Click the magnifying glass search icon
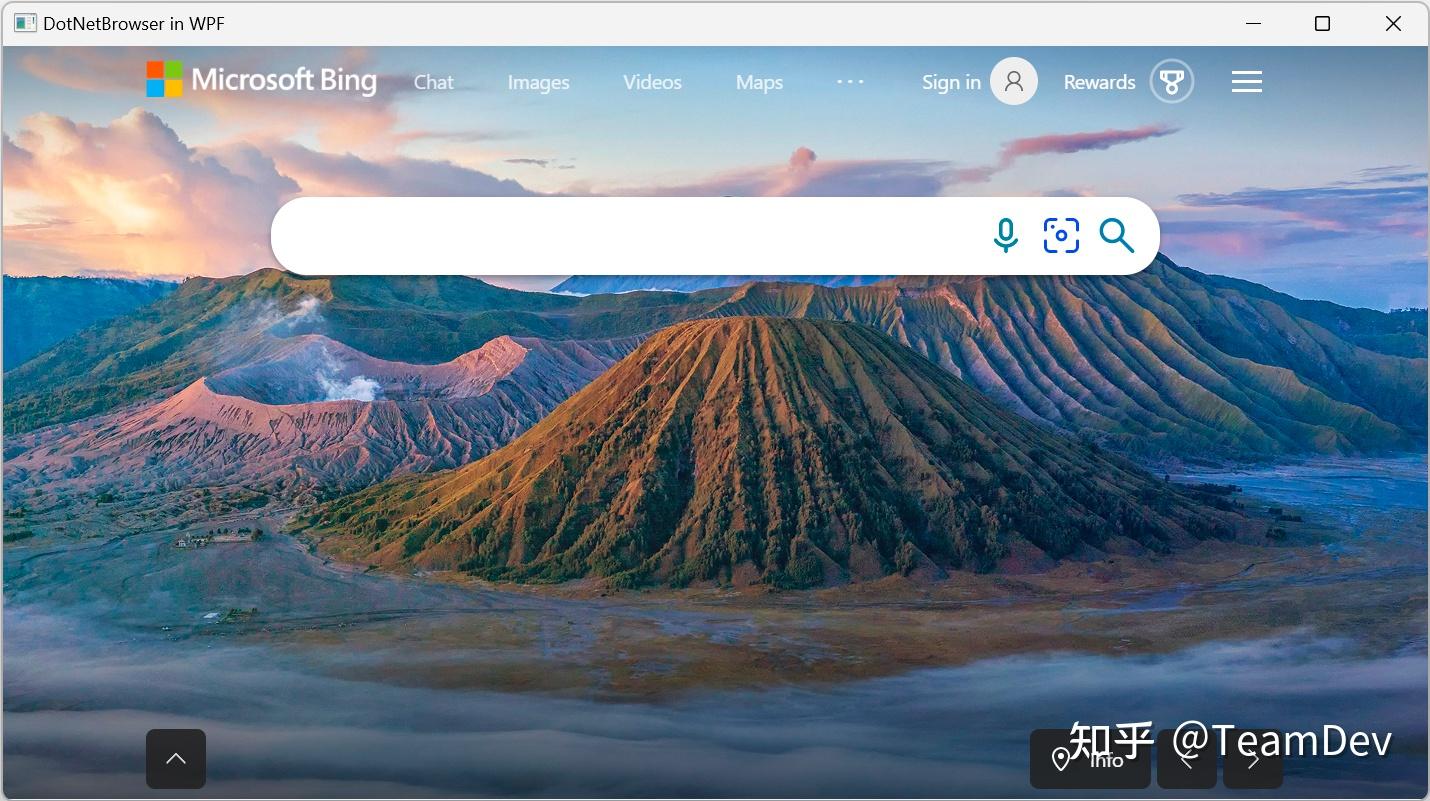 [x=1116, y=236]
